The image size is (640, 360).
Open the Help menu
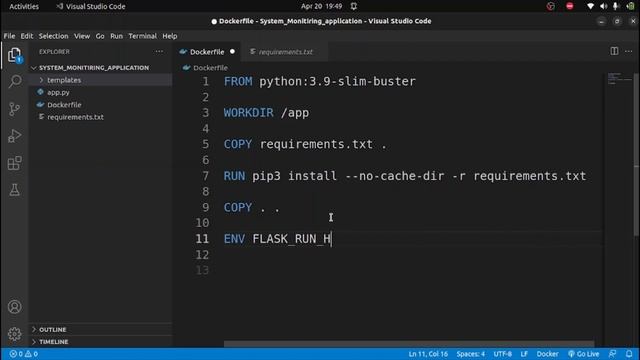170,36
